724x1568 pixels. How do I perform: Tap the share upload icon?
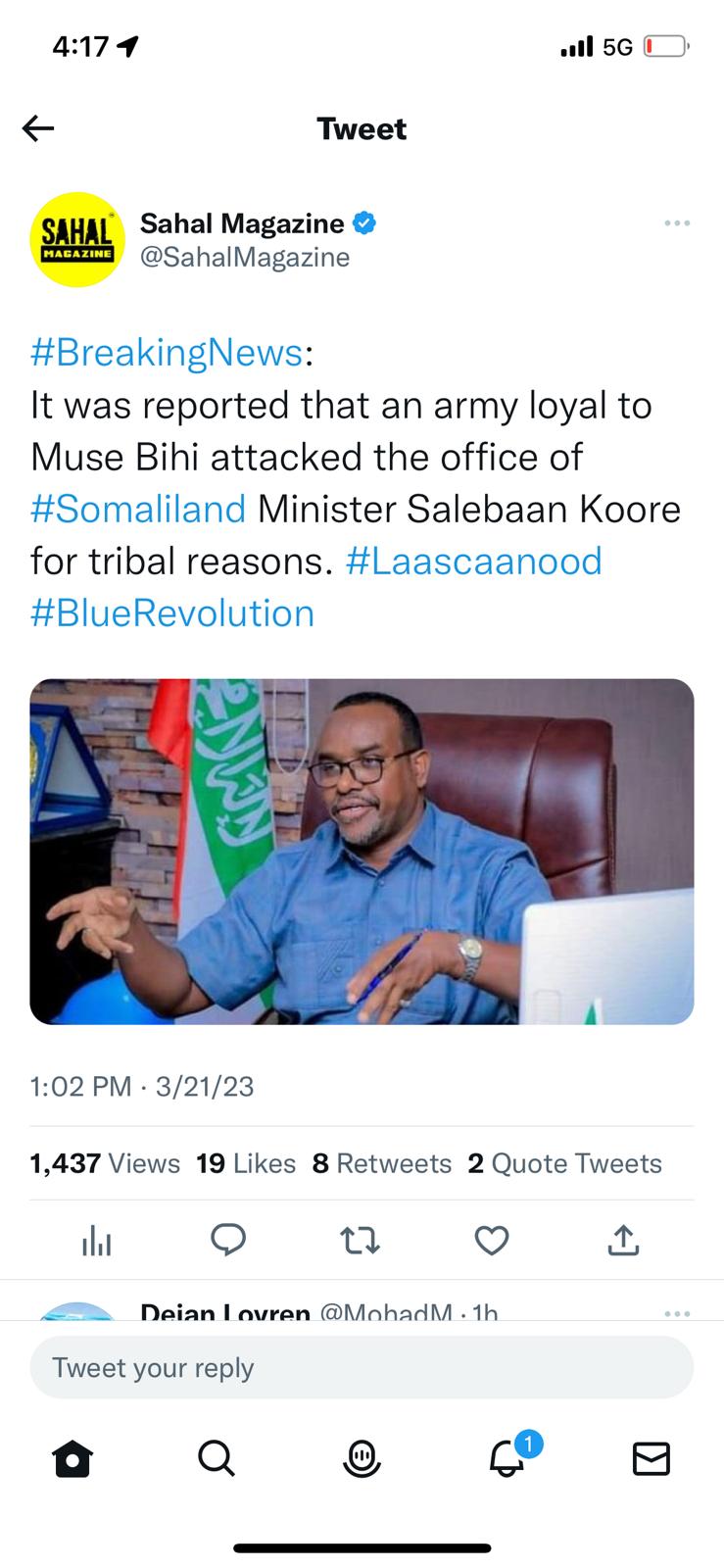pyautogui.click(x=623, y=1242)
